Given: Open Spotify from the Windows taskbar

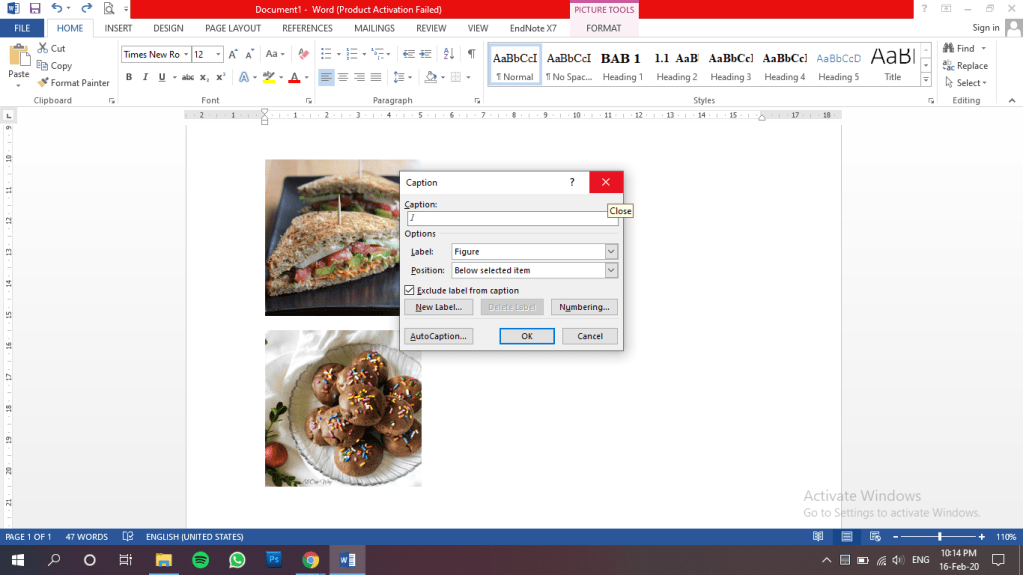Looking at the screenshot, I should pos(199,560).
